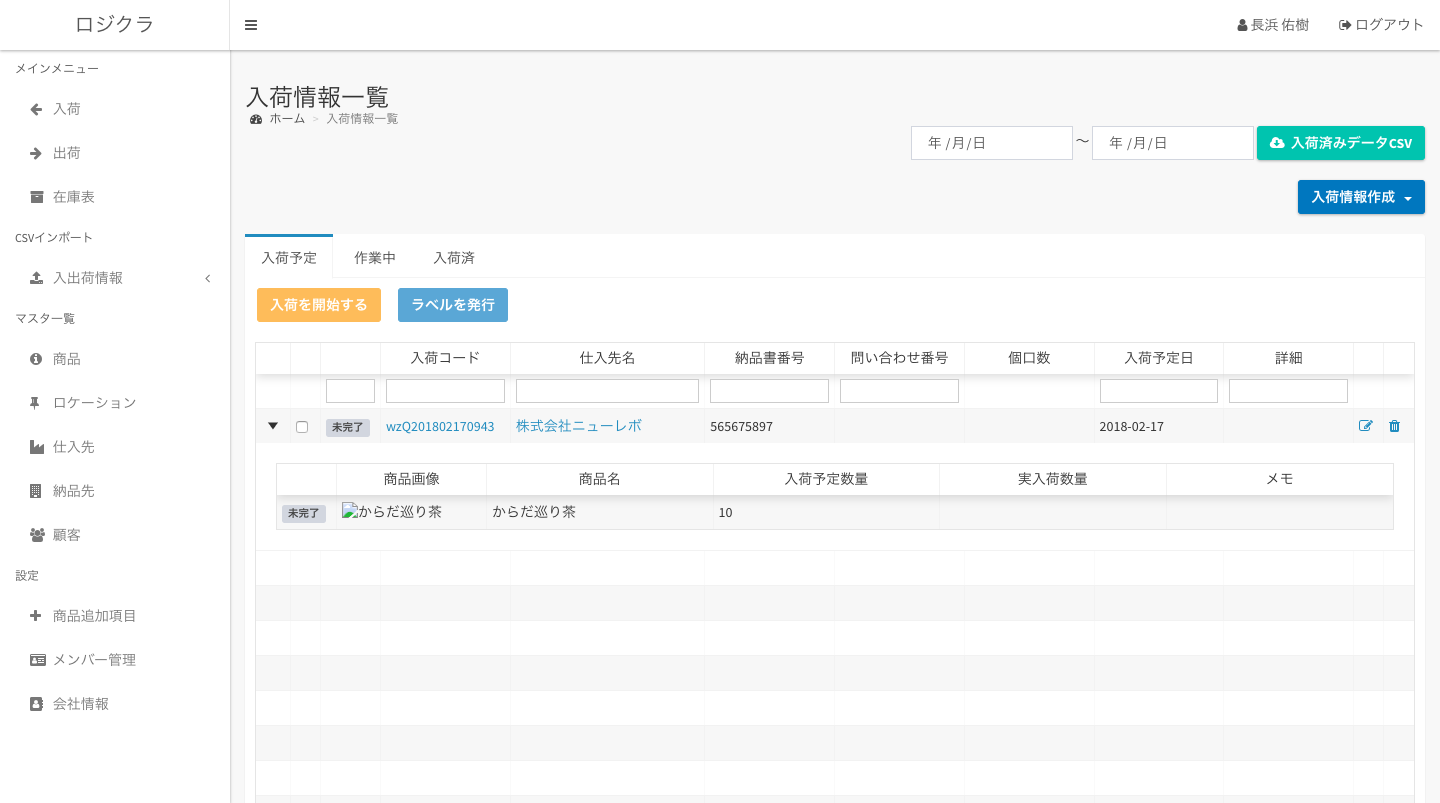Switch to the 入荷済 tab
Viewport: 1440px width, 803px height.
[454, 258]
